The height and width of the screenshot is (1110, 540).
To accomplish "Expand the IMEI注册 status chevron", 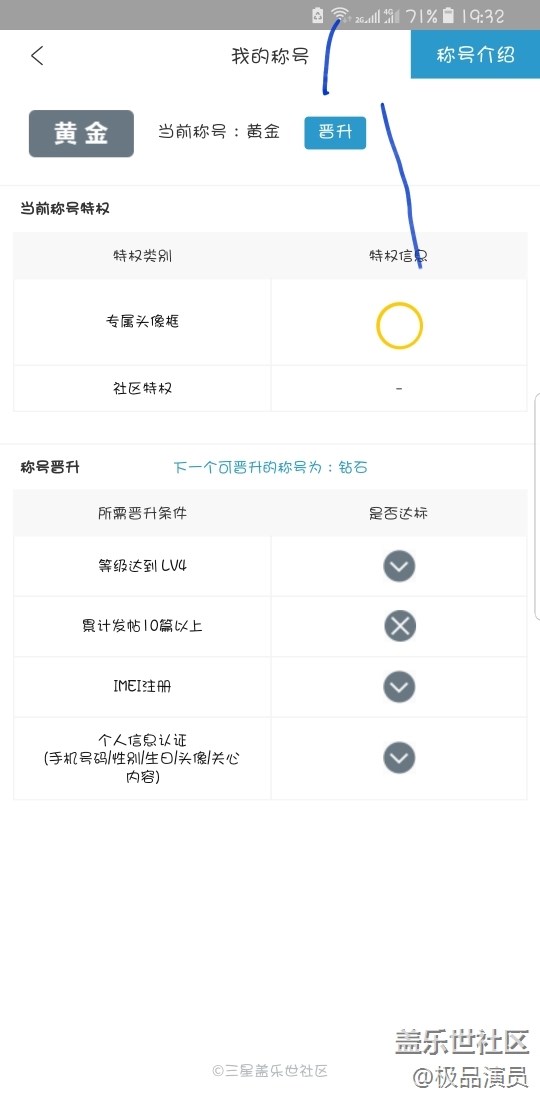I will coord(399,687).
